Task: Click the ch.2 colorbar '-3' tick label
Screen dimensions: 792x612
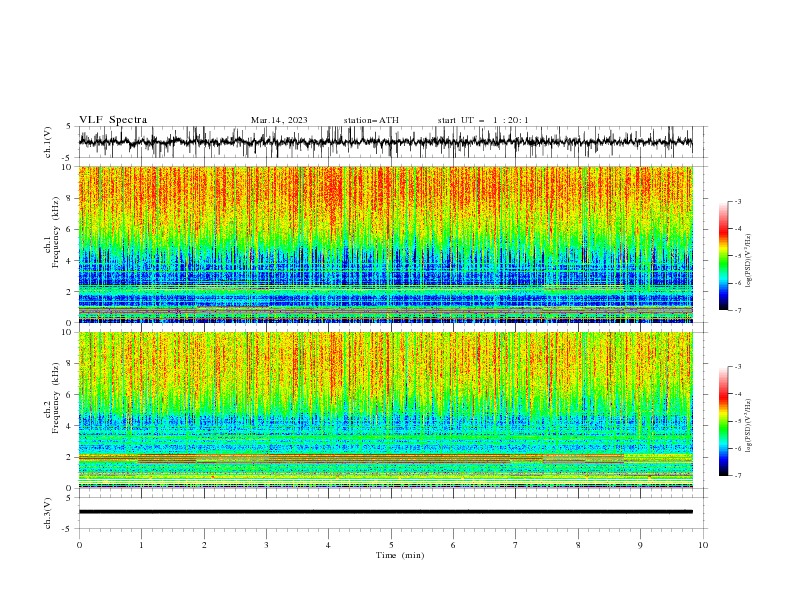Action: coord(738,367)
